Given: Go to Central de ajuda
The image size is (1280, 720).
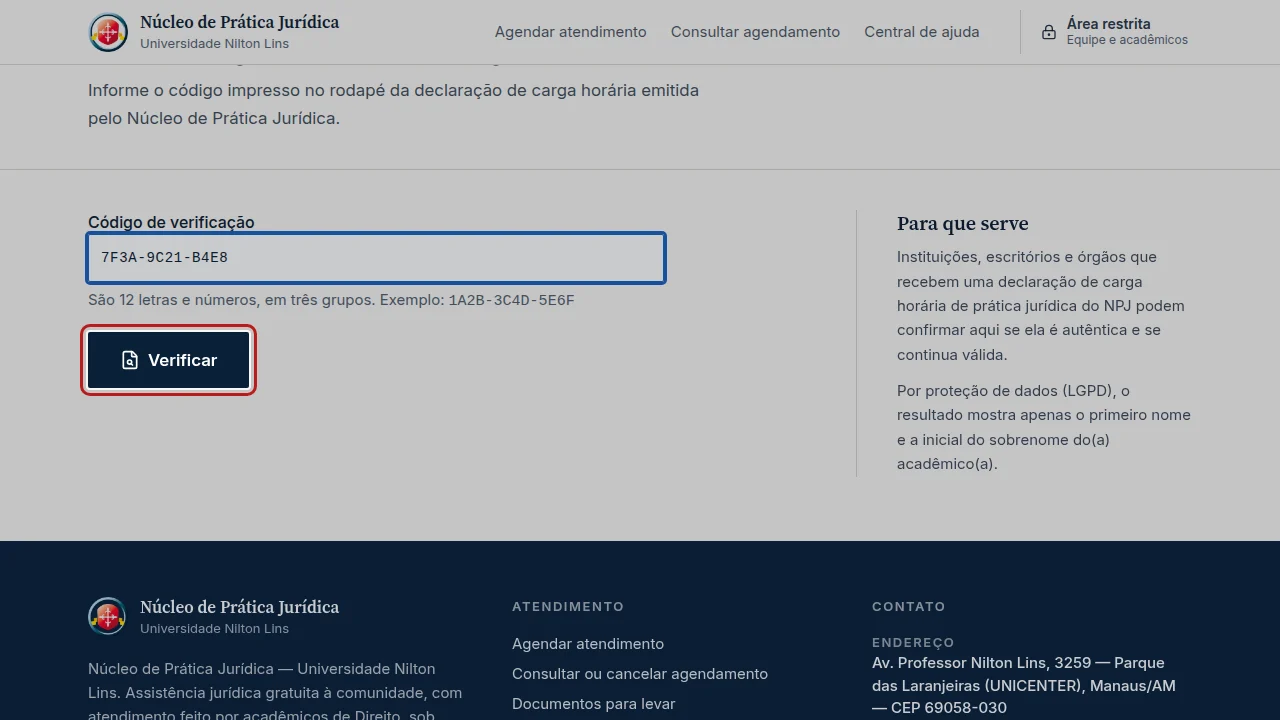Looking at the screenshot, I should [922, 32].
